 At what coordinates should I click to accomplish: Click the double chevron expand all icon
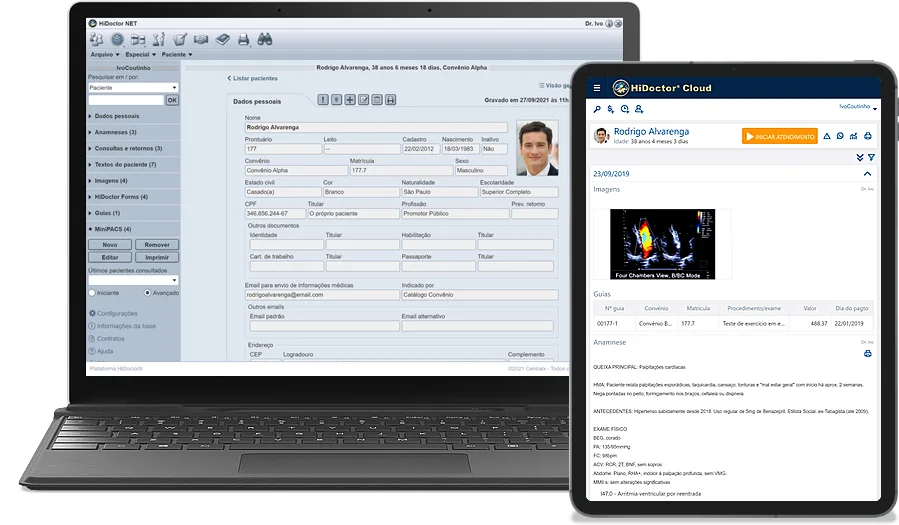click(859, 157)
